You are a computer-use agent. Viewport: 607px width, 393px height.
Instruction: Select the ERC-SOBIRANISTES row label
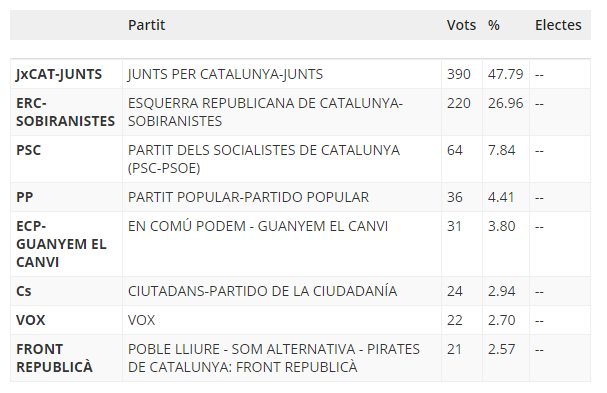pos(65,112)
